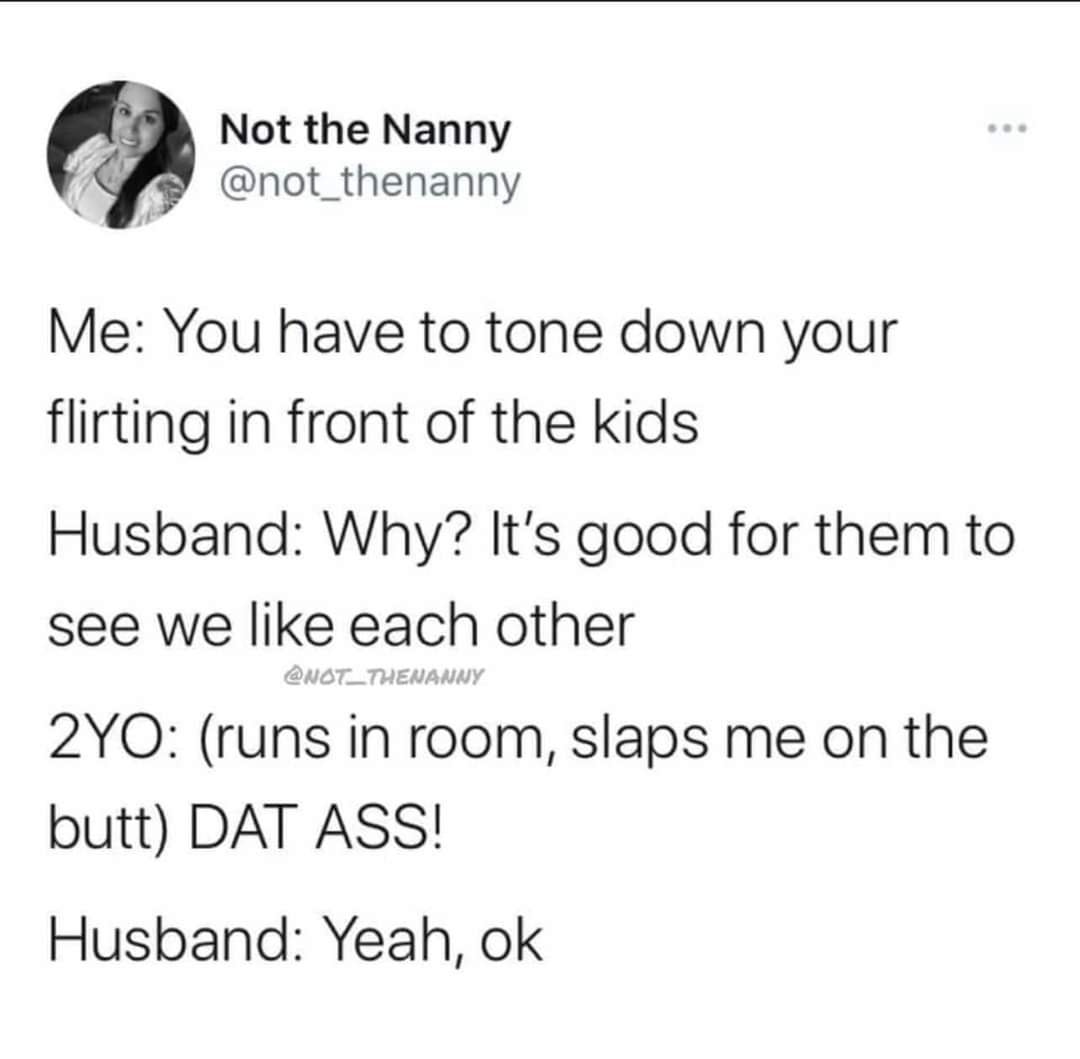Screen dimensions: 1080x1059
Task: Click the small @NOT_THENANNY watermark text
Action: (384, 676)
